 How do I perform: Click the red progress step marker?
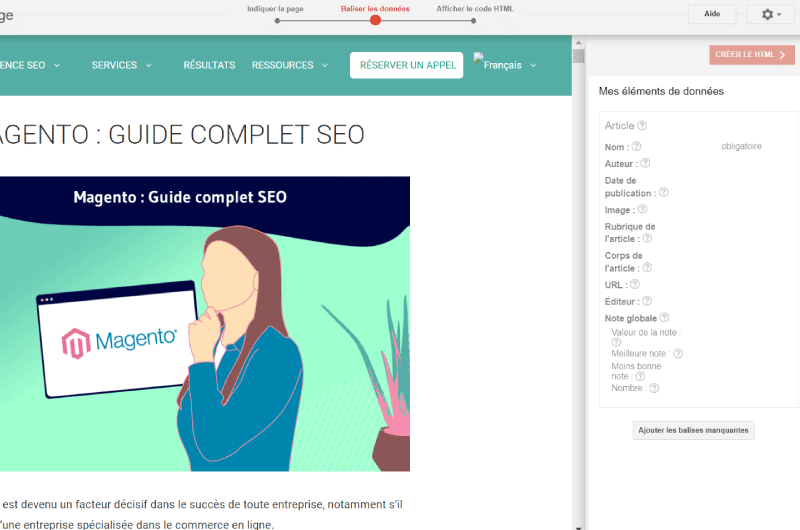pos(376,20)
